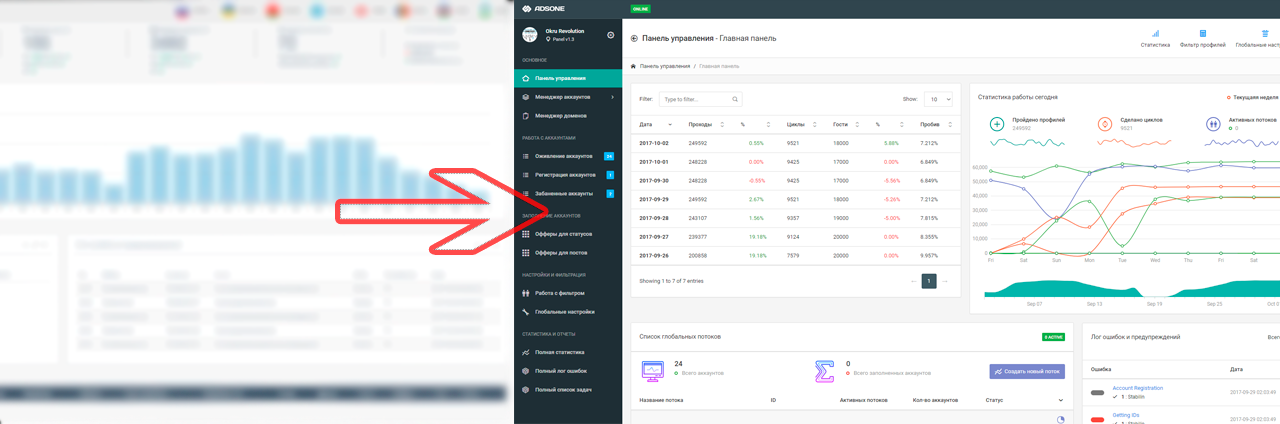This screenshot has width=1280, height=424.
Task: Click the Регистрация аккаунтов list icon
Action: coord(526,175)
